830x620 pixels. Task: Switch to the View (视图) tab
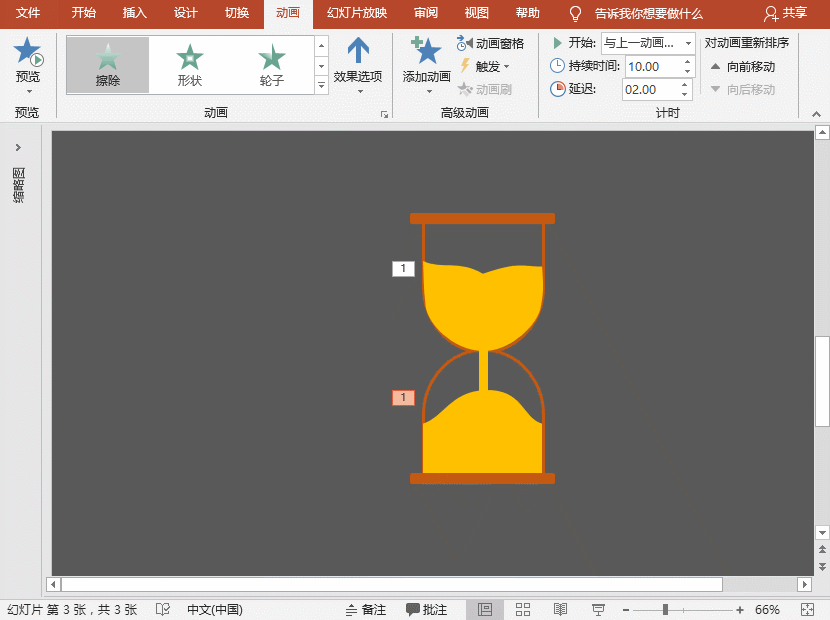476,13
